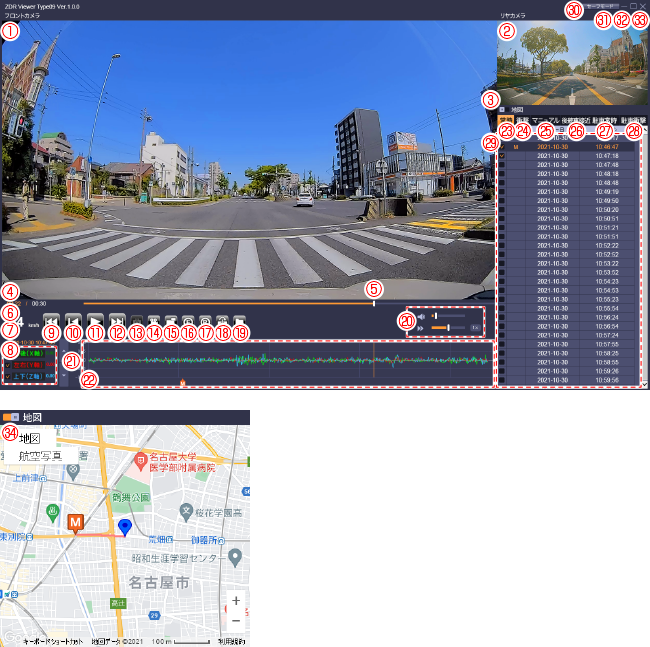Screen dimensions: 650x647
Task: Toggle the 上下 (Z軸) graph checkbox
Action: (x=10, y=377)
